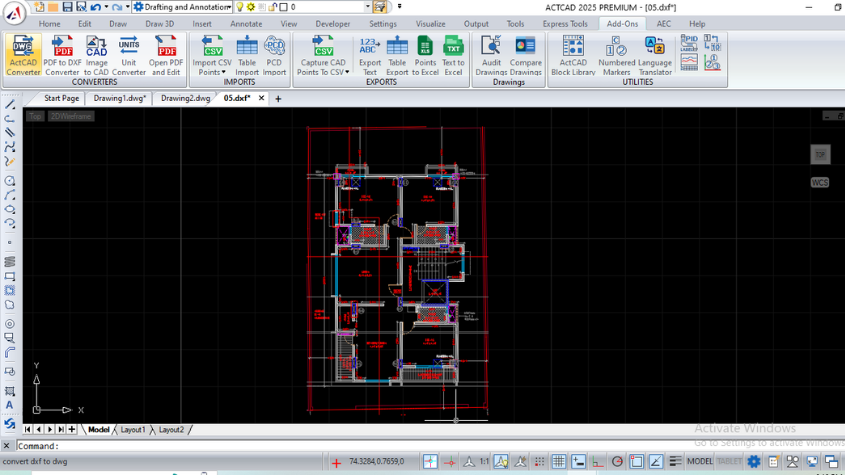Open status bar settings gear icon
The width and height of the screenshot is (845, 475).
coord(753,462)
